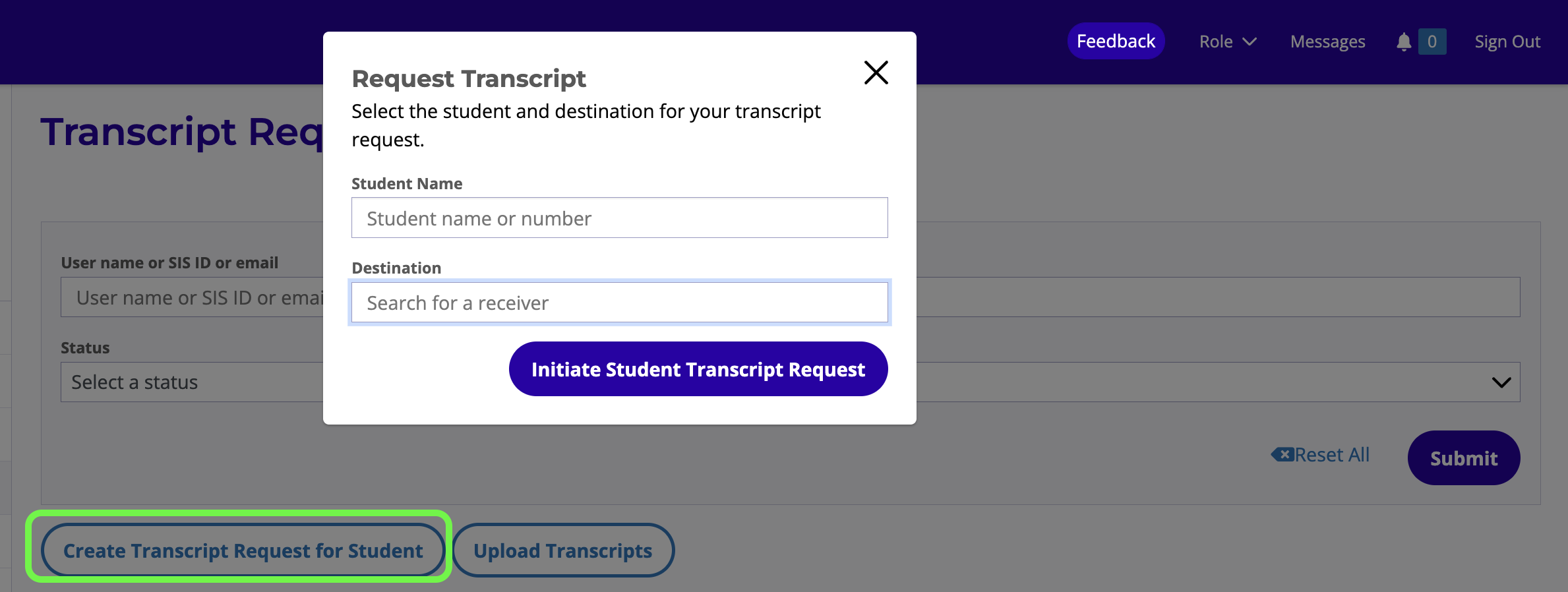Click the User name or SIS ID field
The height and width of the screenshot is (592, 1568).
click(191, 297)
